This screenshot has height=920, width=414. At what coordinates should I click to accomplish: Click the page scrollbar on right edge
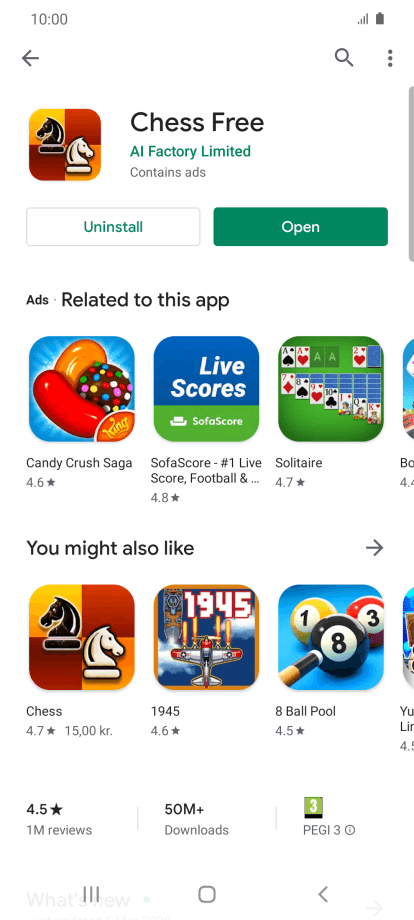point(411,174)
